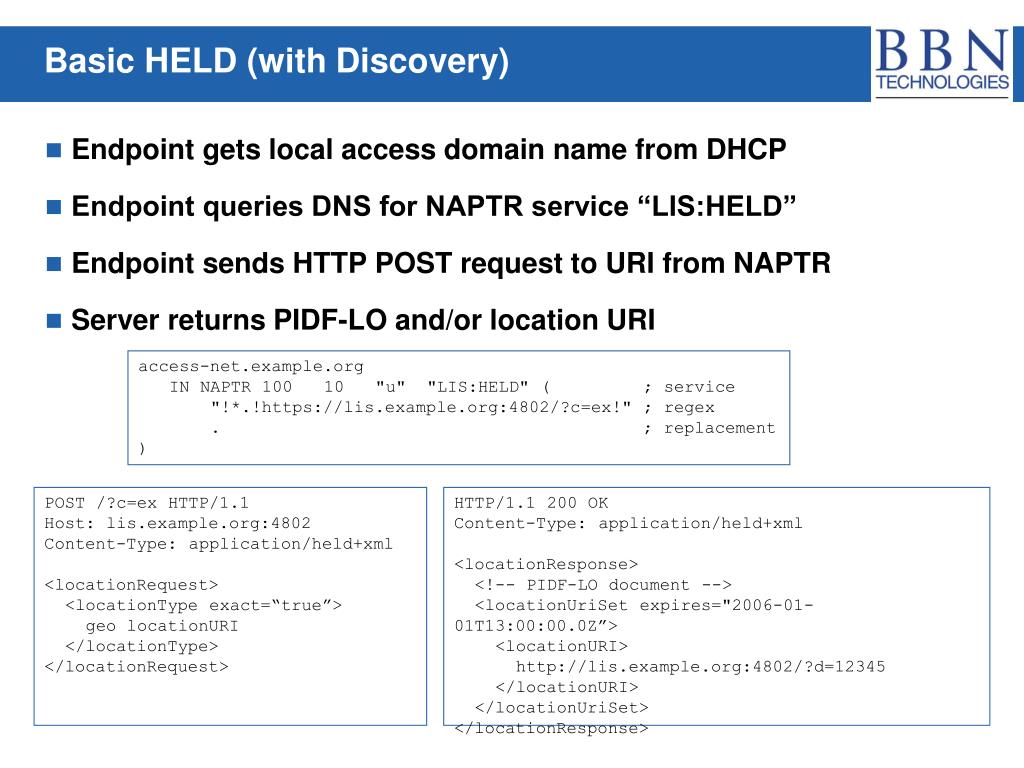Screen dimensions: 1024x768
Task: Click Content-Type line in the response box
Action: 628,523
